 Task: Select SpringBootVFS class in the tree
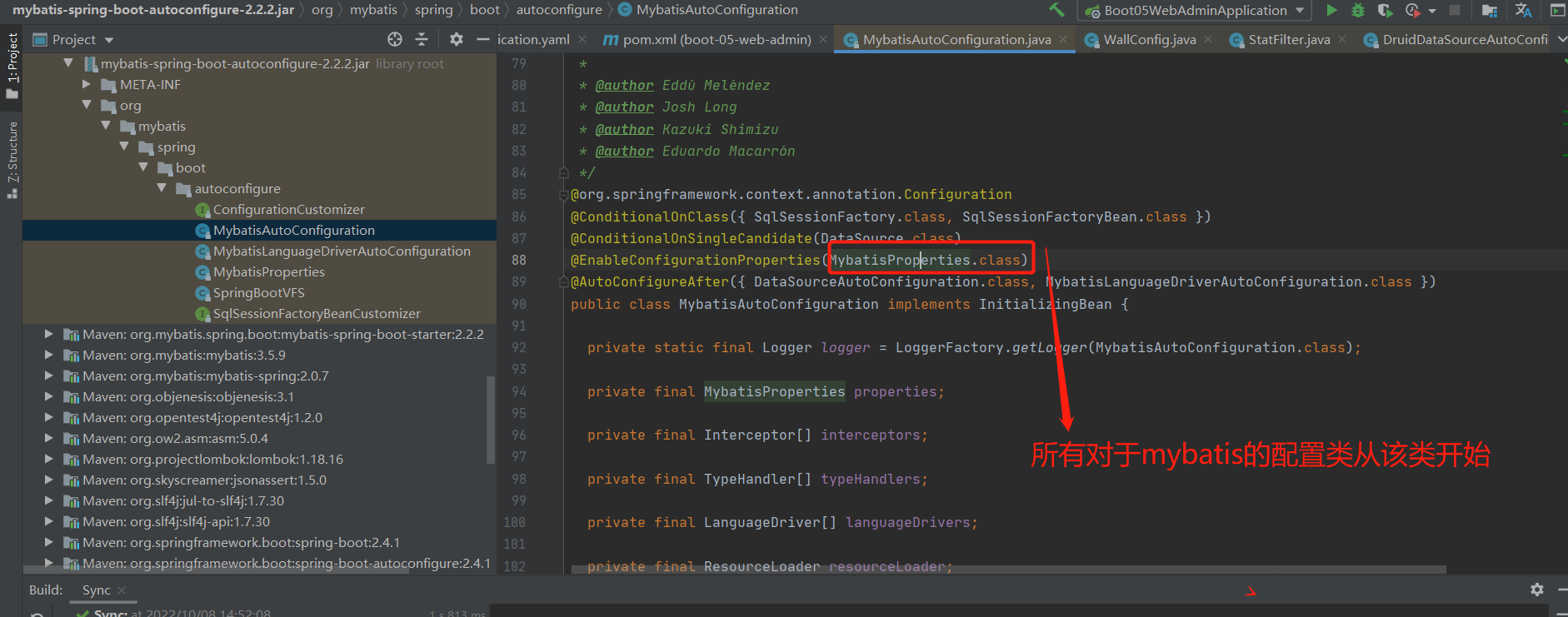[258, 292]
